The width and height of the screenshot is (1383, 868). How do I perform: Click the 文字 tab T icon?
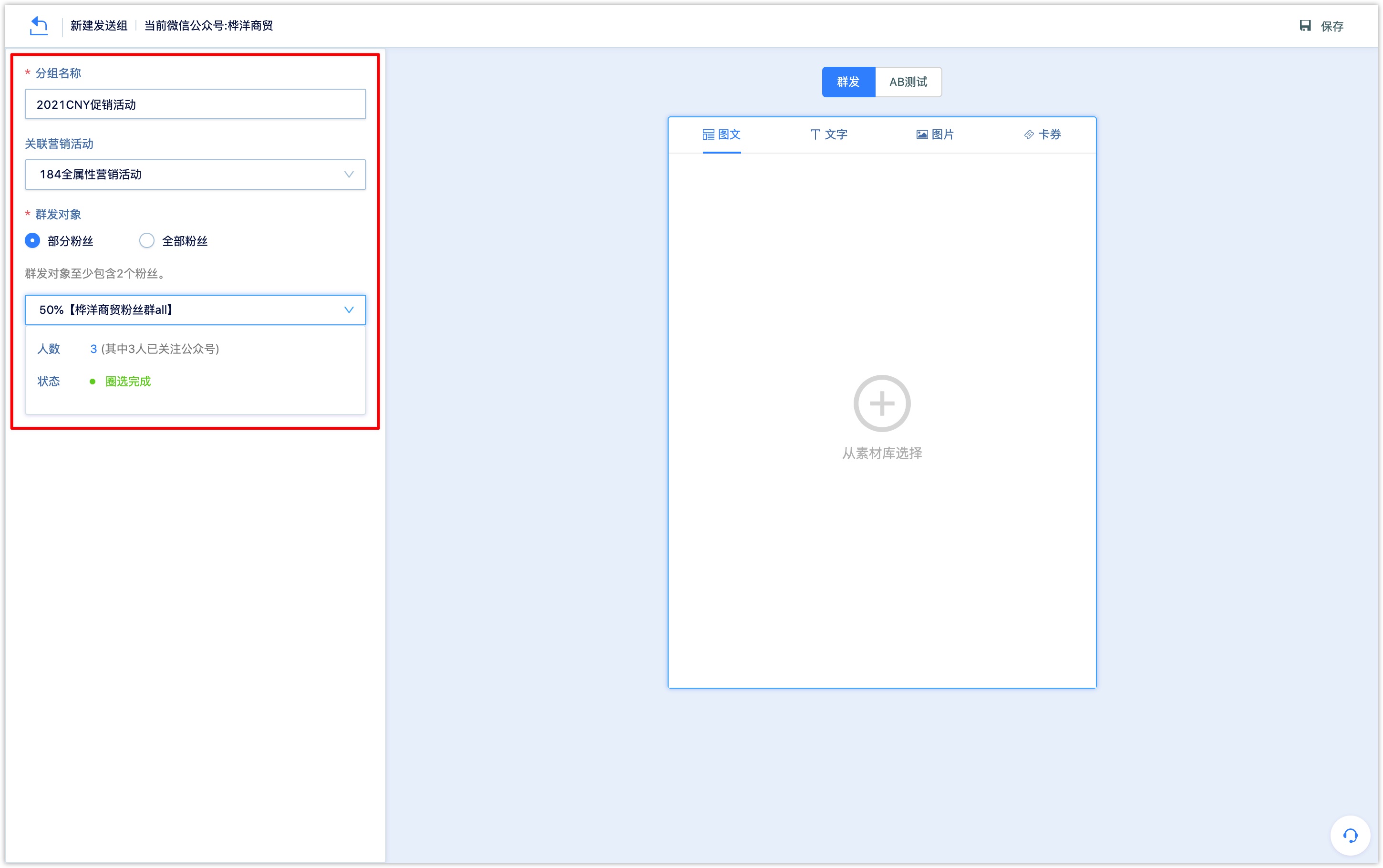815,134
